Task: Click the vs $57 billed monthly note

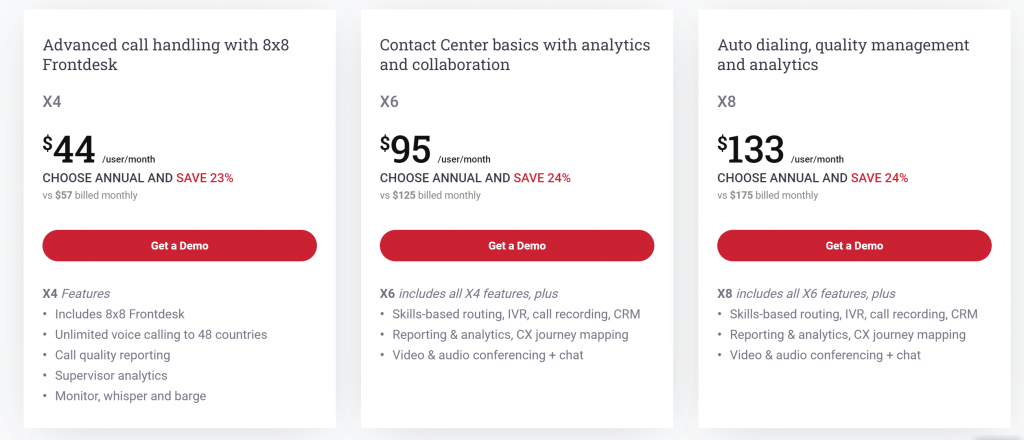Action: [90, 195]
